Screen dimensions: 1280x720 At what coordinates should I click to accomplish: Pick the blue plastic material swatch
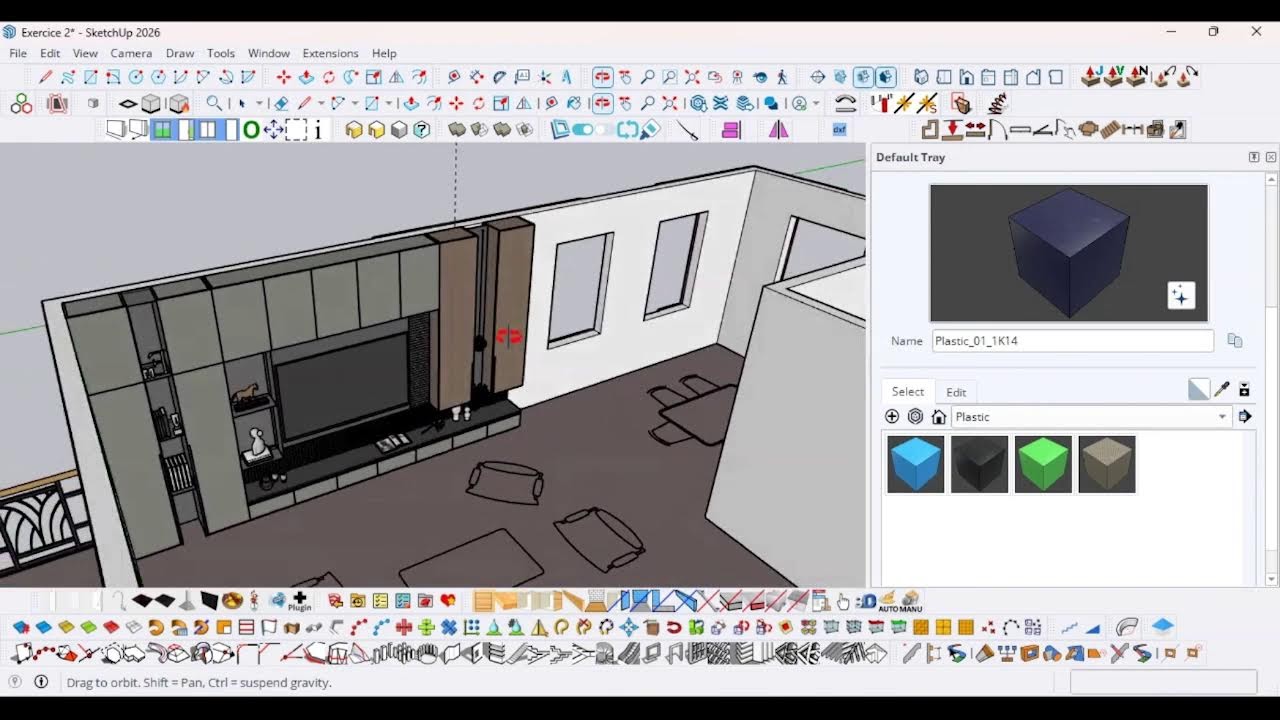[915, 464]
